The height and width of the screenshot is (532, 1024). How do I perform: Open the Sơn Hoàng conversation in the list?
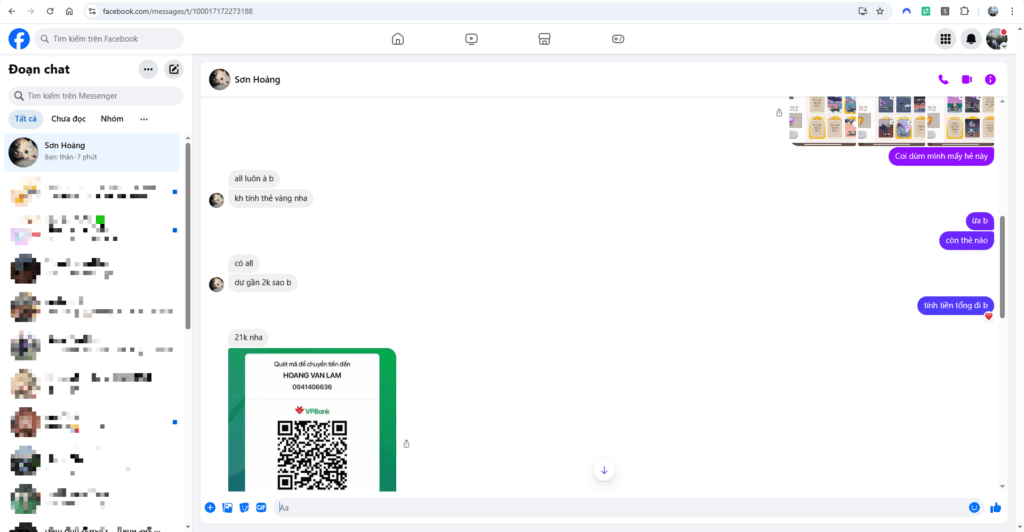pos(92,152)
